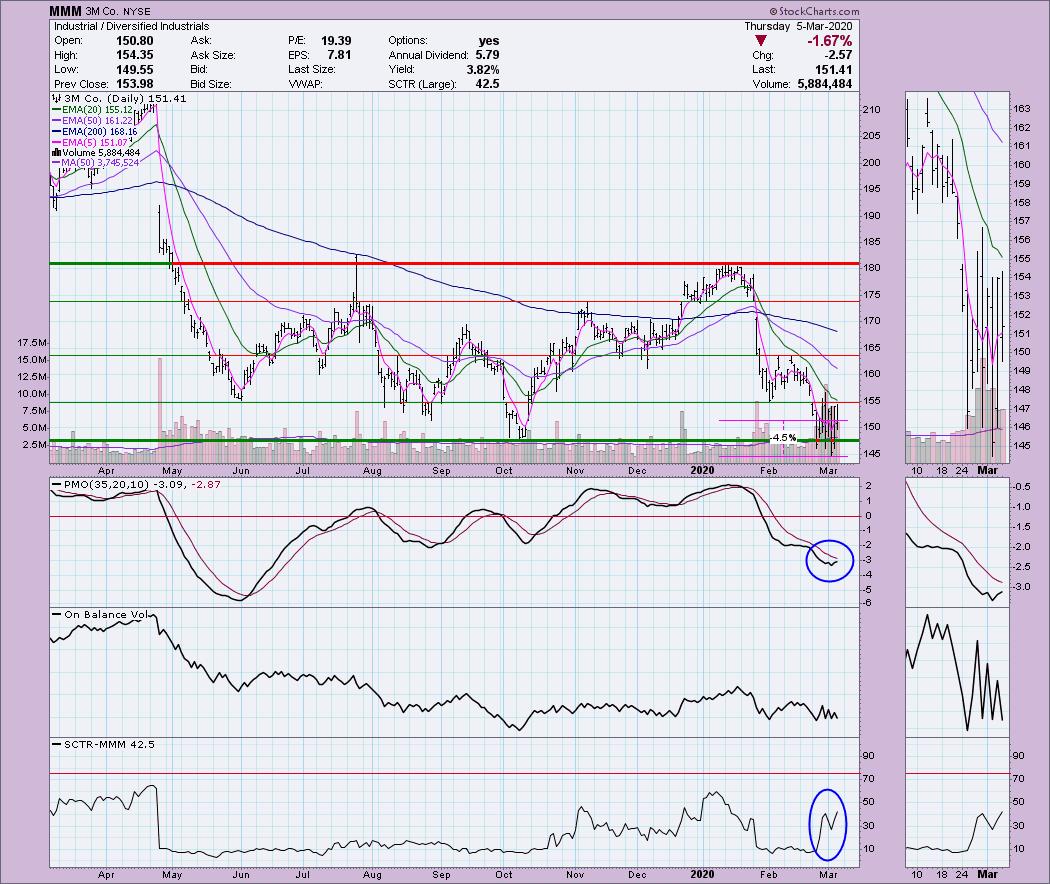Click the EMA(20) 155.12 legend entry
Viewport: 1050px width, 884px height.
point(92,109)
